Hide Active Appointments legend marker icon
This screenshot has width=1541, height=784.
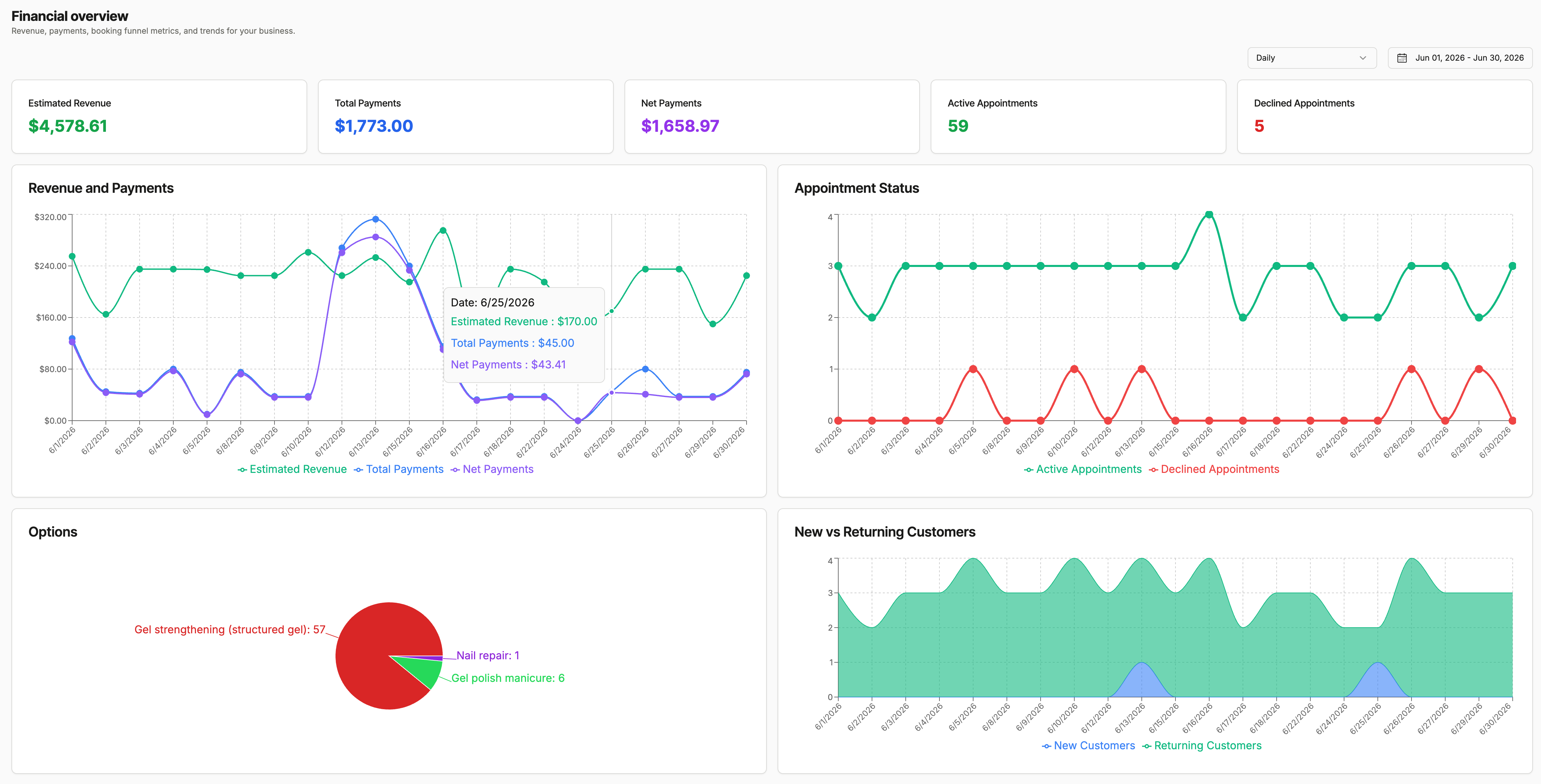(1028, 470)
